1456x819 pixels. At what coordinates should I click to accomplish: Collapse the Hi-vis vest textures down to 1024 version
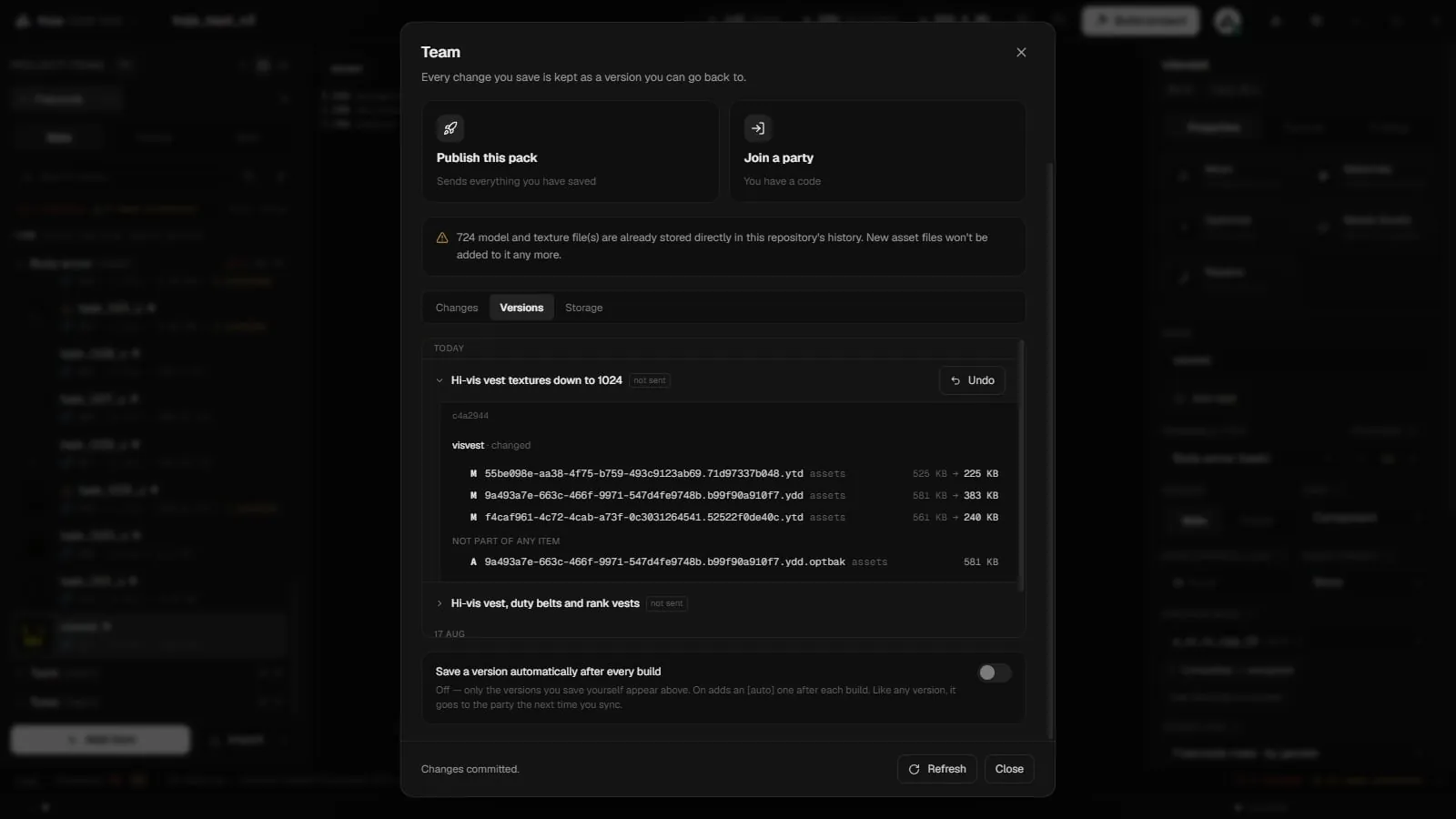[x=440, y=380]
